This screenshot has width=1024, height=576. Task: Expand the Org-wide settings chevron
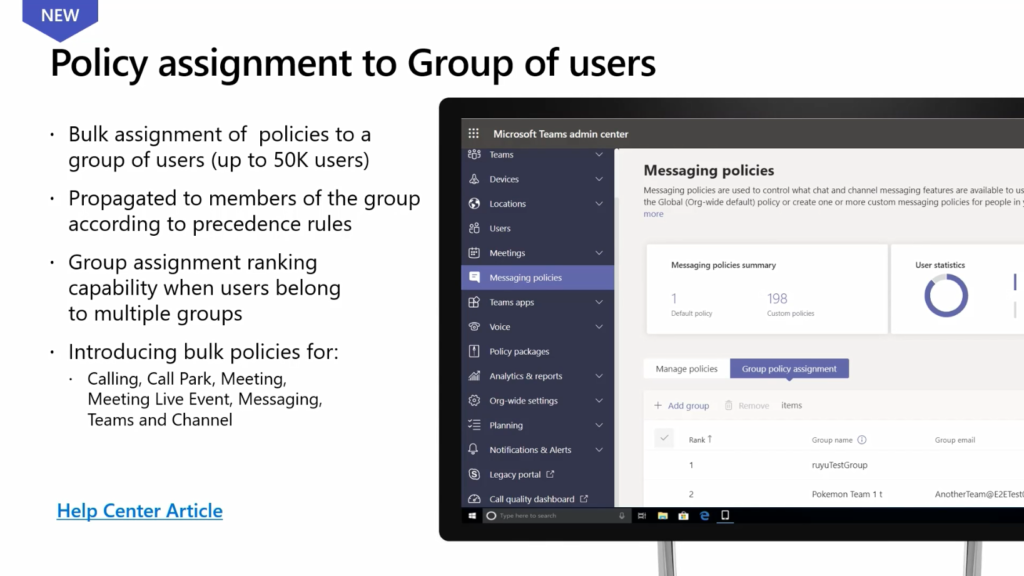click(599, 400)
